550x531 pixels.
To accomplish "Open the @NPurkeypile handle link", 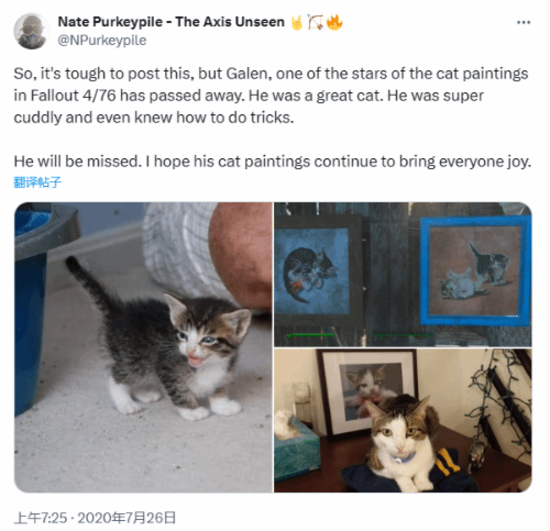I will click(102, 40).
